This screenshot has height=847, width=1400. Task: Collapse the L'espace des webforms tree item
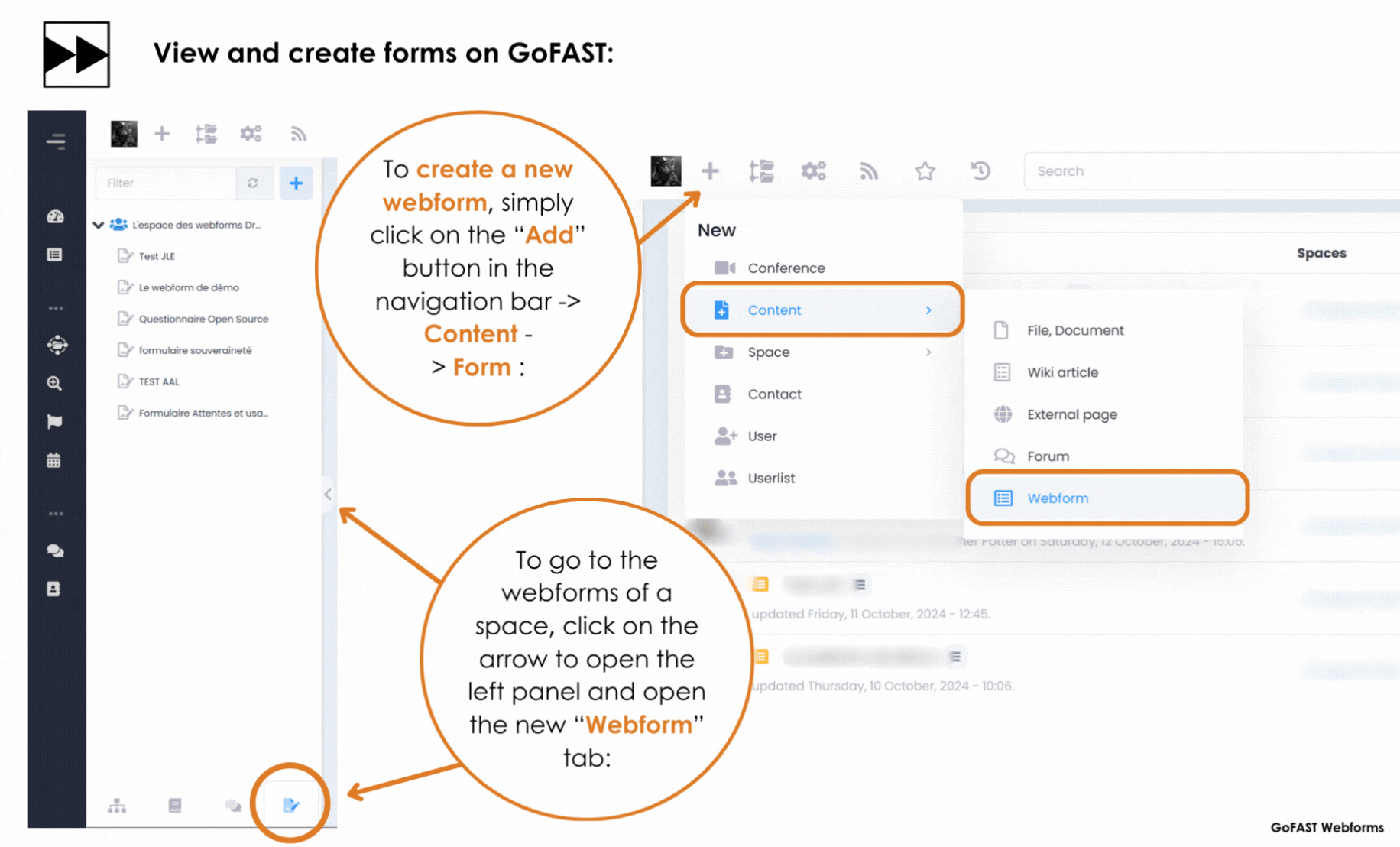(99, 225)
